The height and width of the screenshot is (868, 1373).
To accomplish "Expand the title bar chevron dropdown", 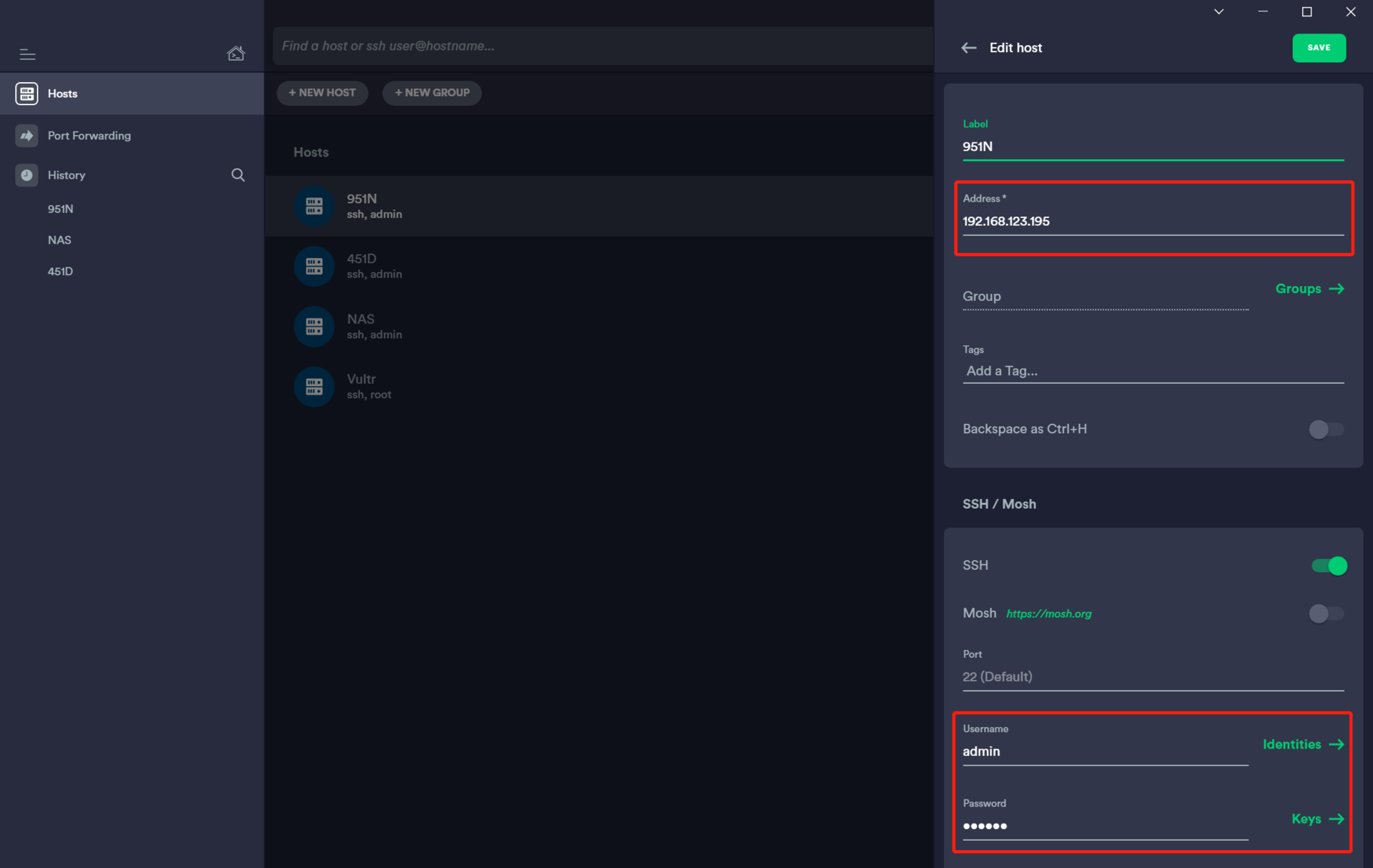I will click(1219, 12).
